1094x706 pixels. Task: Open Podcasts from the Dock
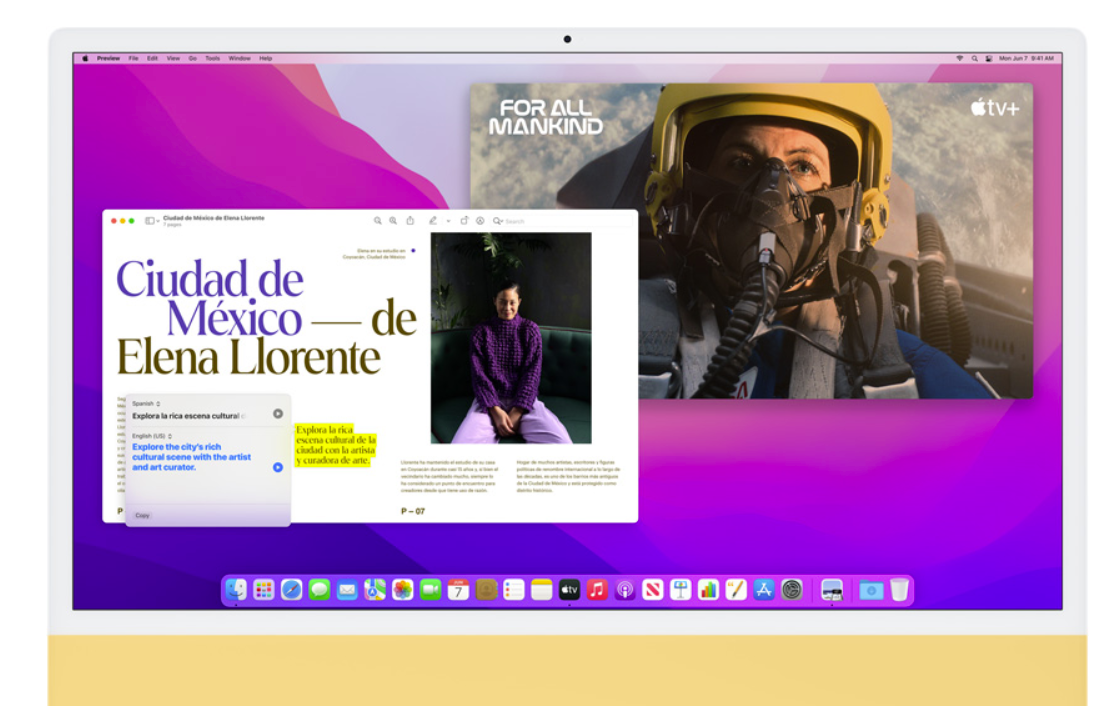click(x=625, y=590)
